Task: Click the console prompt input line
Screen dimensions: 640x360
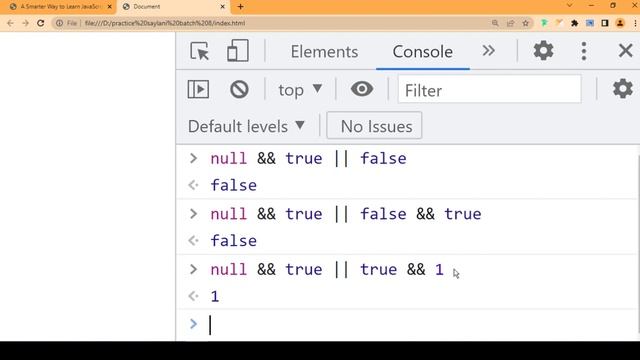Action: [408, 324]
